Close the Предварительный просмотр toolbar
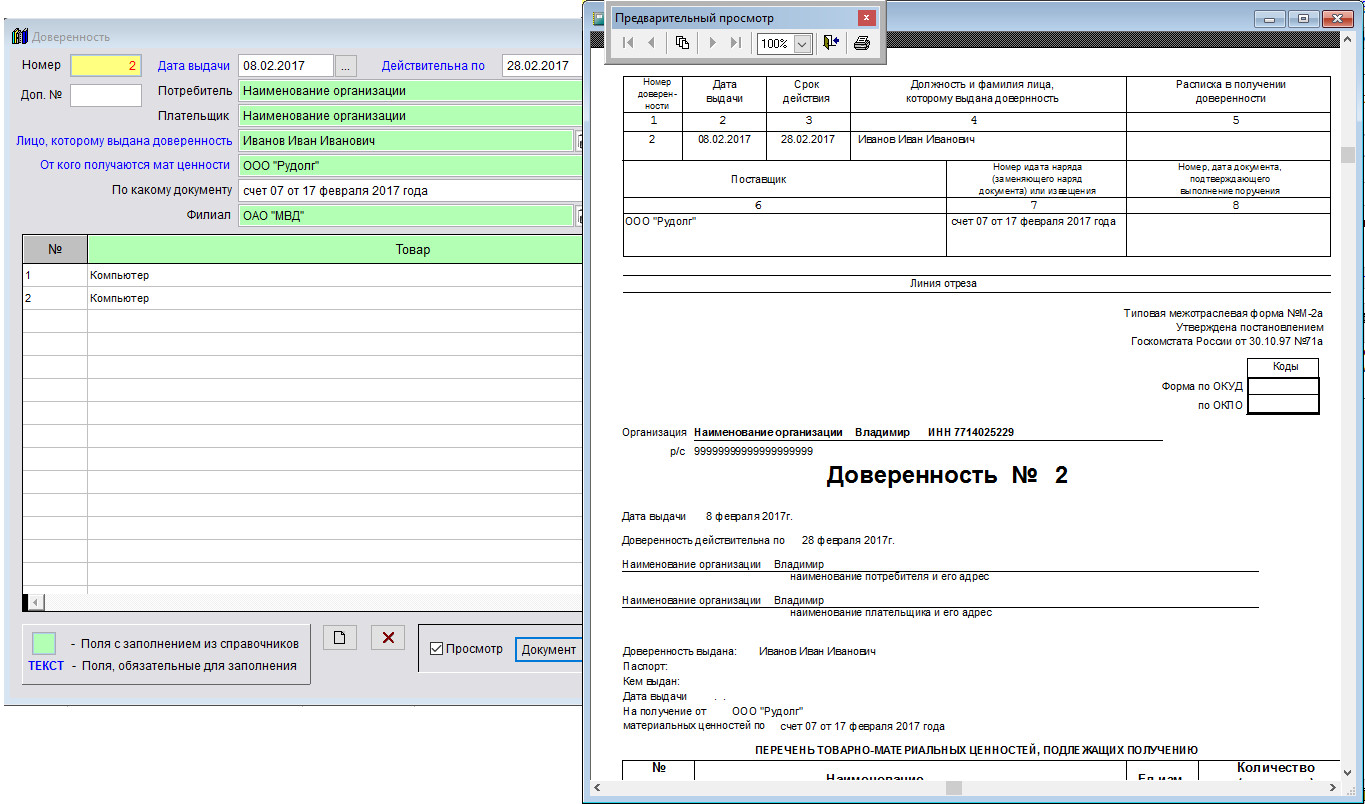 (x=866, y=18)
